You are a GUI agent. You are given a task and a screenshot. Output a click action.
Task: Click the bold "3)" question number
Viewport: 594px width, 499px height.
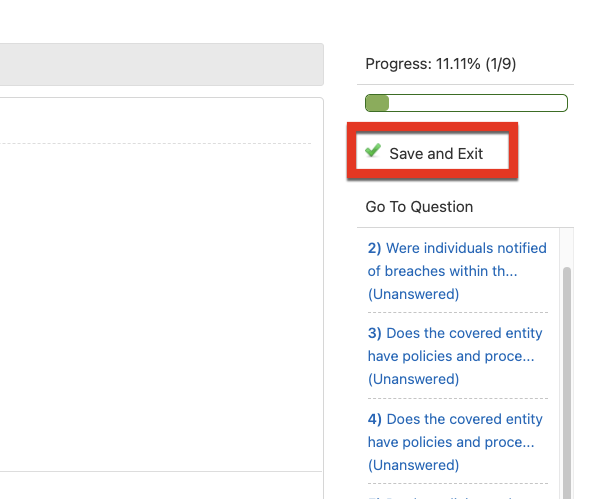click(x=374, y=333)
